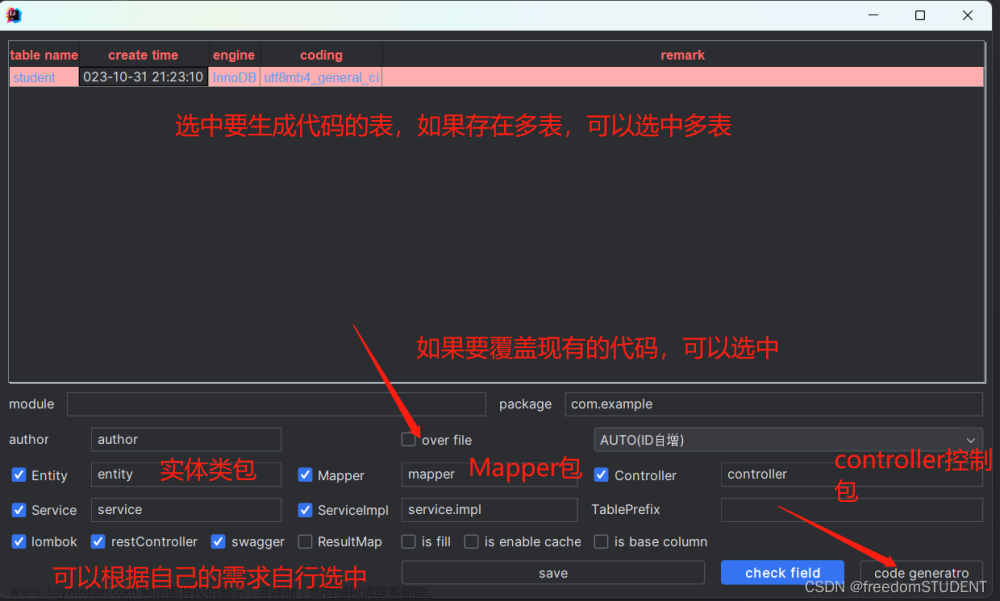Toggle the restController checkbox
This screenshot has height=601, width=1000.
tap(98, 542)
